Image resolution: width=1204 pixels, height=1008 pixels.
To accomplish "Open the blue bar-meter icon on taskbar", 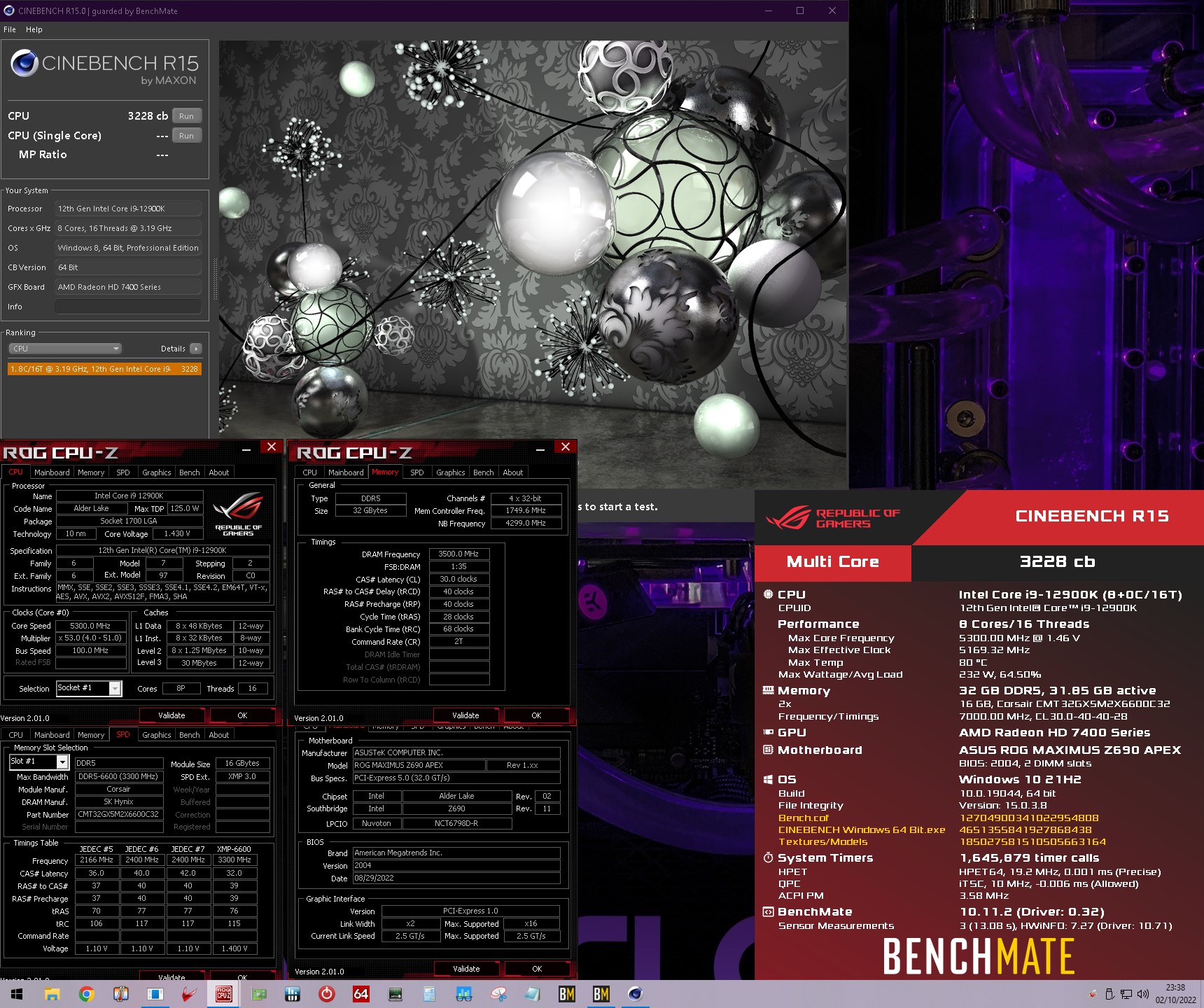I will pos(293,994).
